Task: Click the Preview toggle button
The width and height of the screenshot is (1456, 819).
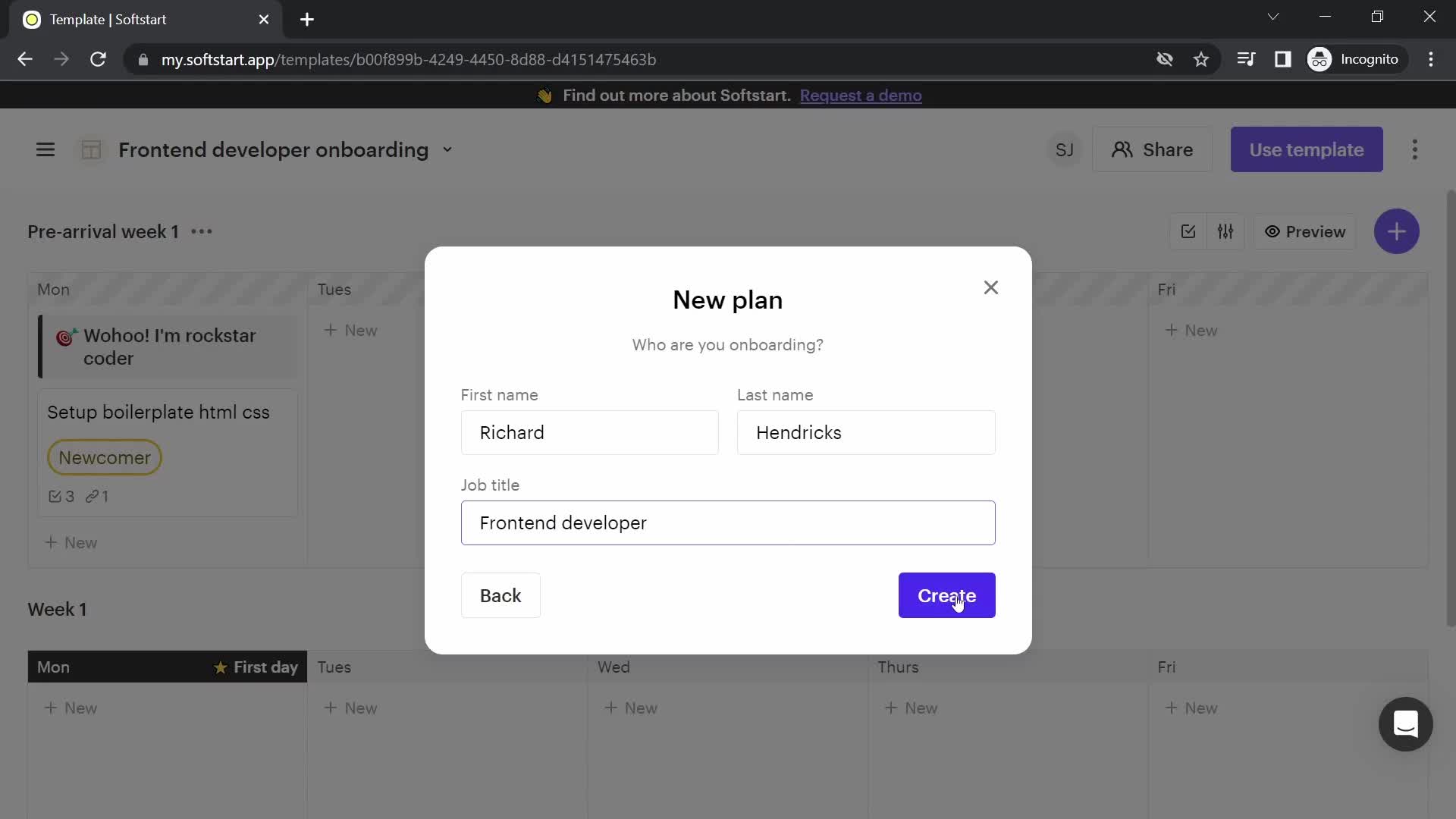Action: (x=1305, y=231)
